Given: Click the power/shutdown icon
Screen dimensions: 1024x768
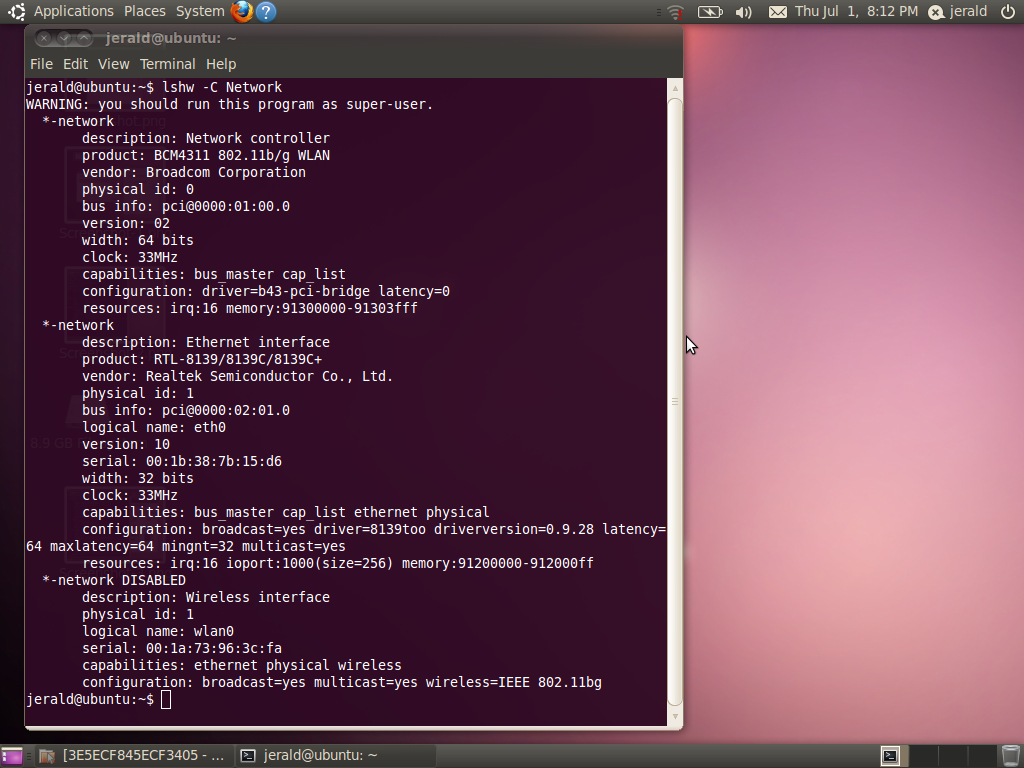Looking at the screenshot, I should 1007,12.
